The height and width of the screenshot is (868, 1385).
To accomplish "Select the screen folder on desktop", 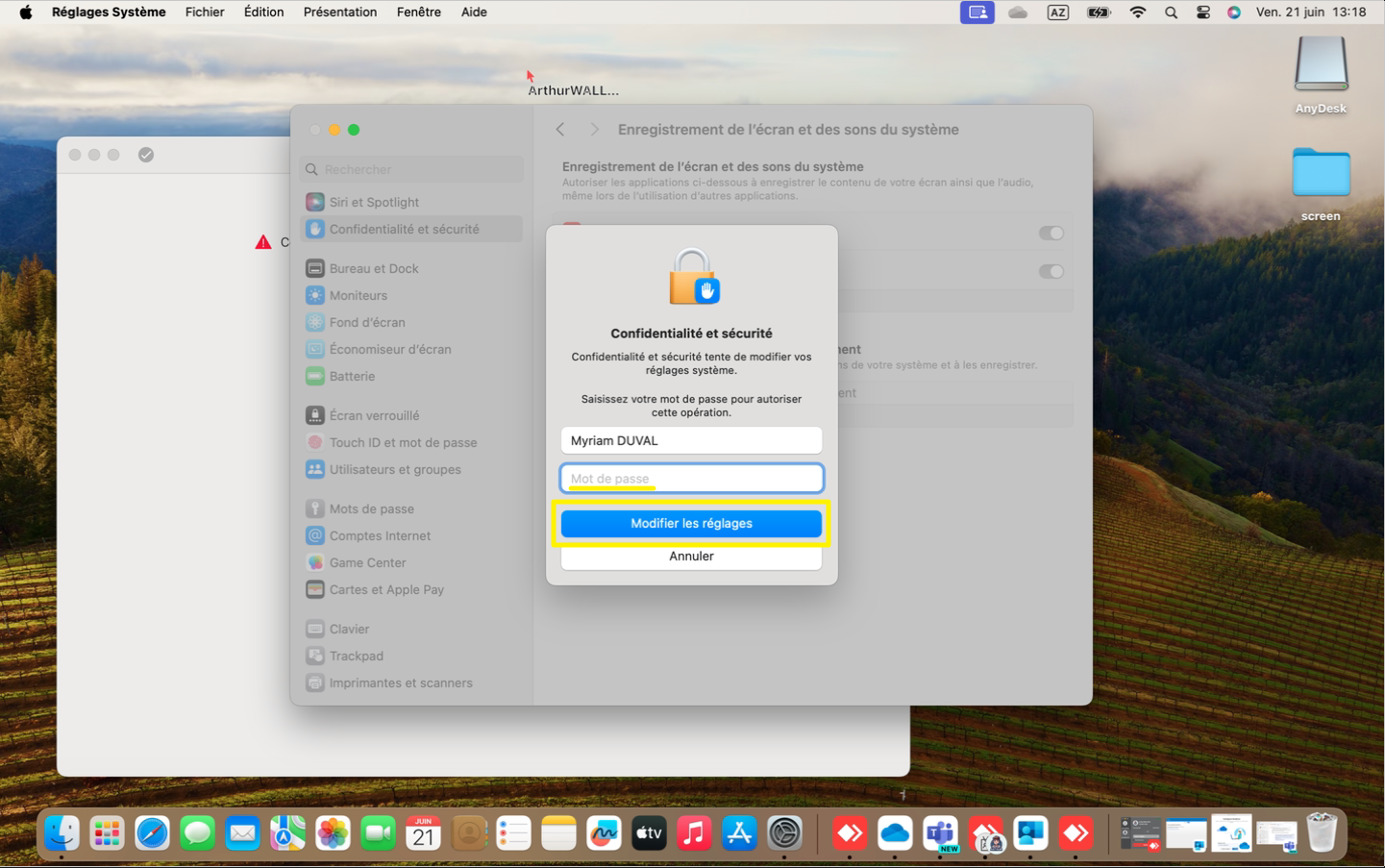I will pos(1321,185).
